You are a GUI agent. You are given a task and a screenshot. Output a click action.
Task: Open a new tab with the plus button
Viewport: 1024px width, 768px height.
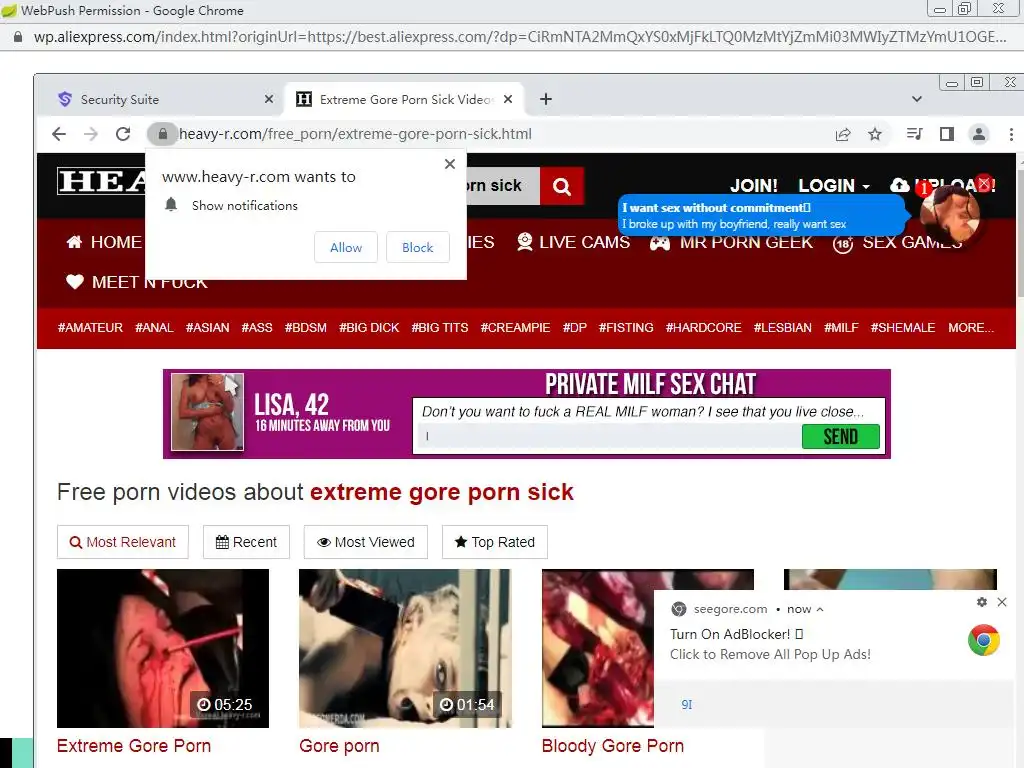point(546,99)
